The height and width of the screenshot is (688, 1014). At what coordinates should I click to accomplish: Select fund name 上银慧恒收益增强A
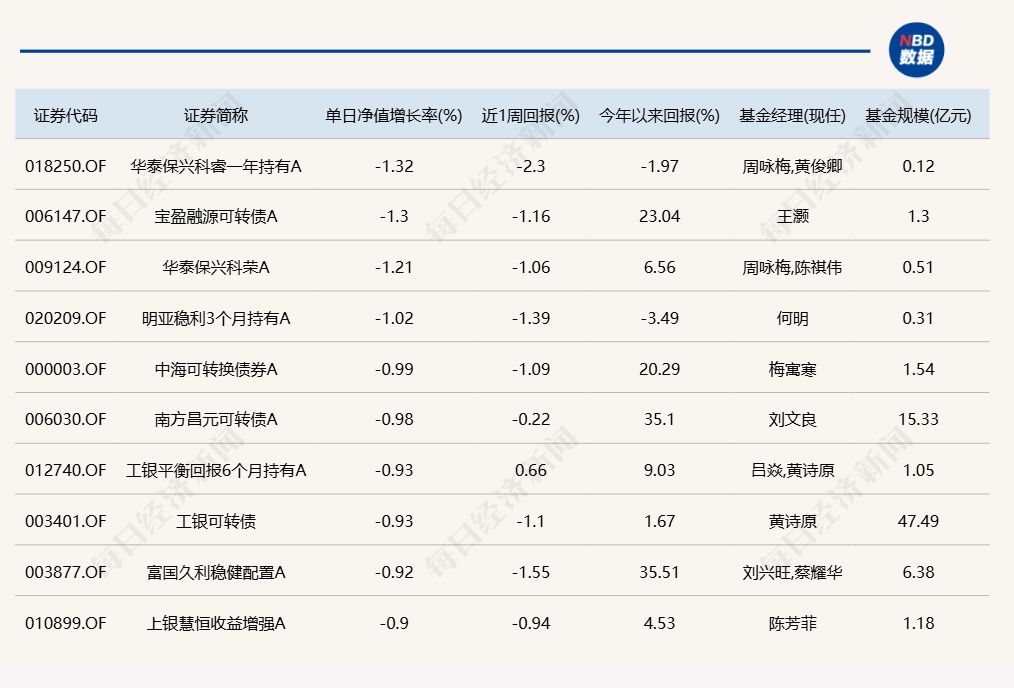216,623
